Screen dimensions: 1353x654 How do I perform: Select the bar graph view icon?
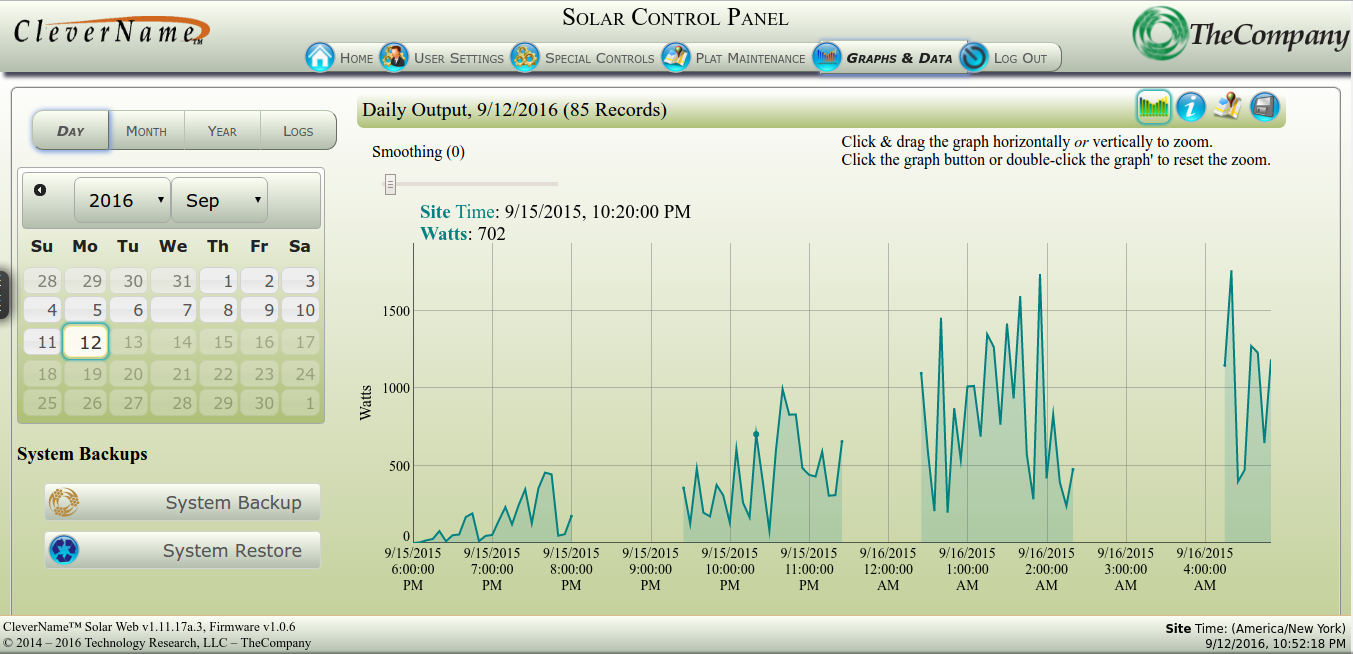pyautogui.click(x=1153, y=106)
